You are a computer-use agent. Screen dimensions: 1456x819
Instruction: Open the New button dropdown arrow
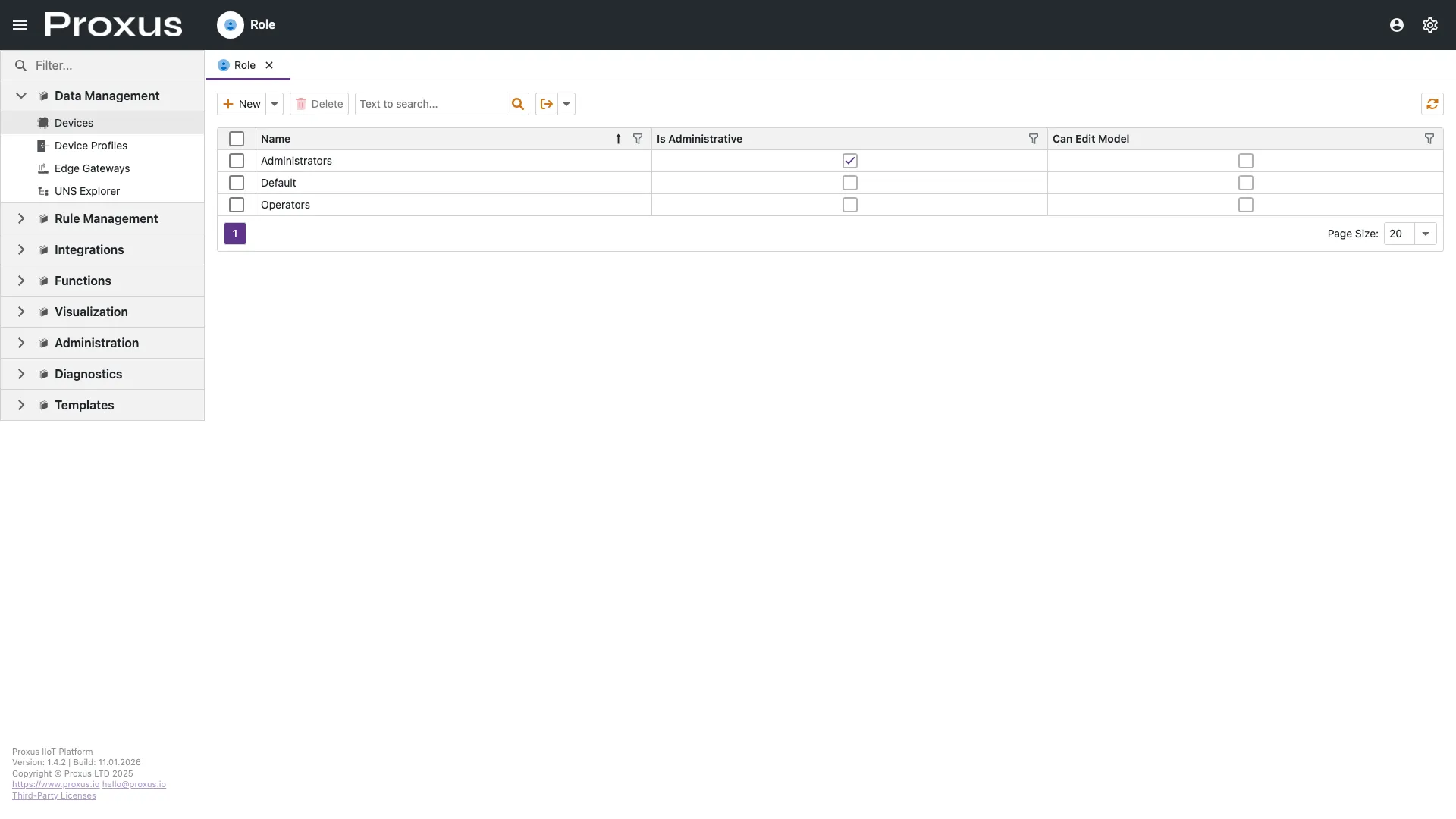pyautogui.click(x=275, y=104)
